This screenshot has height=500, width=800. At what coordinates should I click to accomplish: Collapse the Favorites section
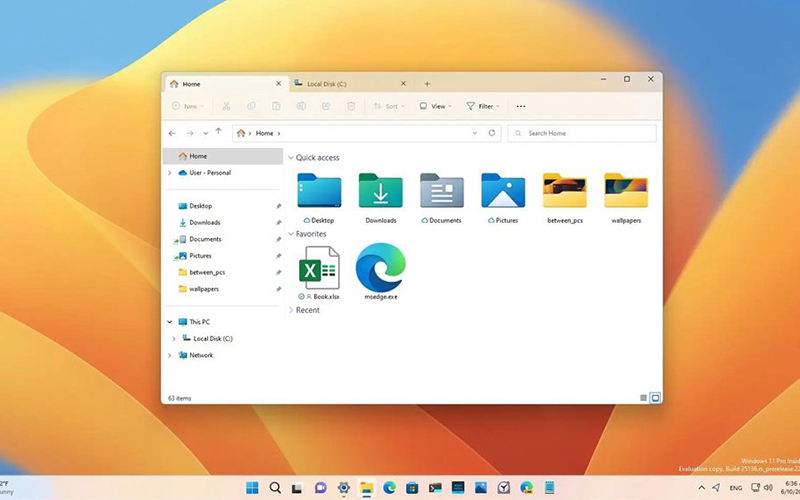(291, 234)
